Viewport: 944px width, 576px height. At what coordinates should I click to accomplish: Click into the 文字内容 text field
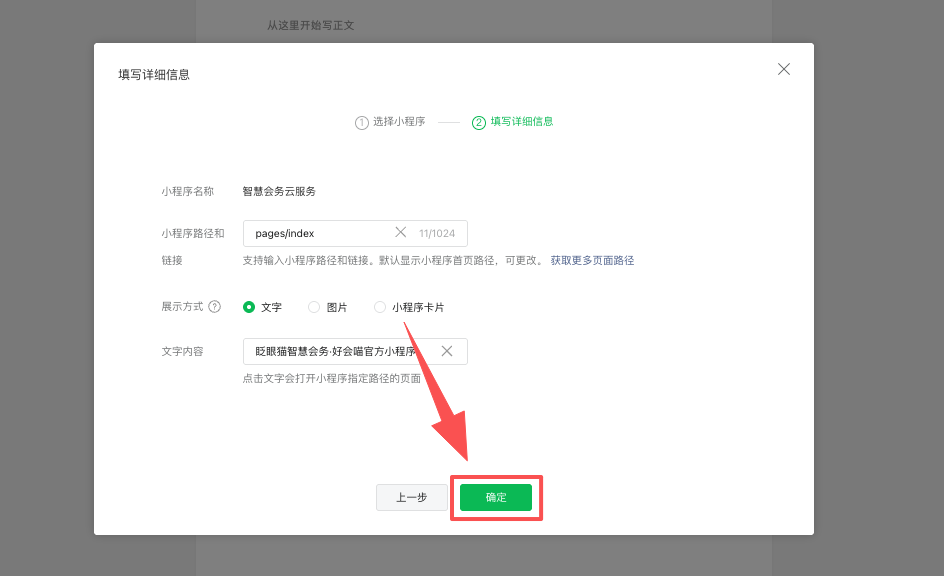pyautogui.click(x=335, y=351)
